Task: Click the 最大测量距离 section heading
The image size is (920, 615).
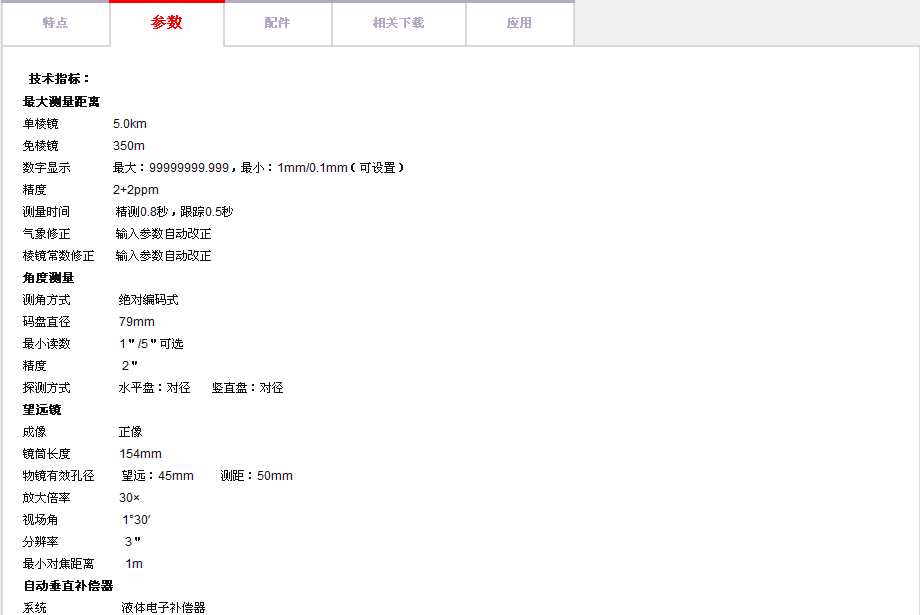Action: [x=61, y=102]
